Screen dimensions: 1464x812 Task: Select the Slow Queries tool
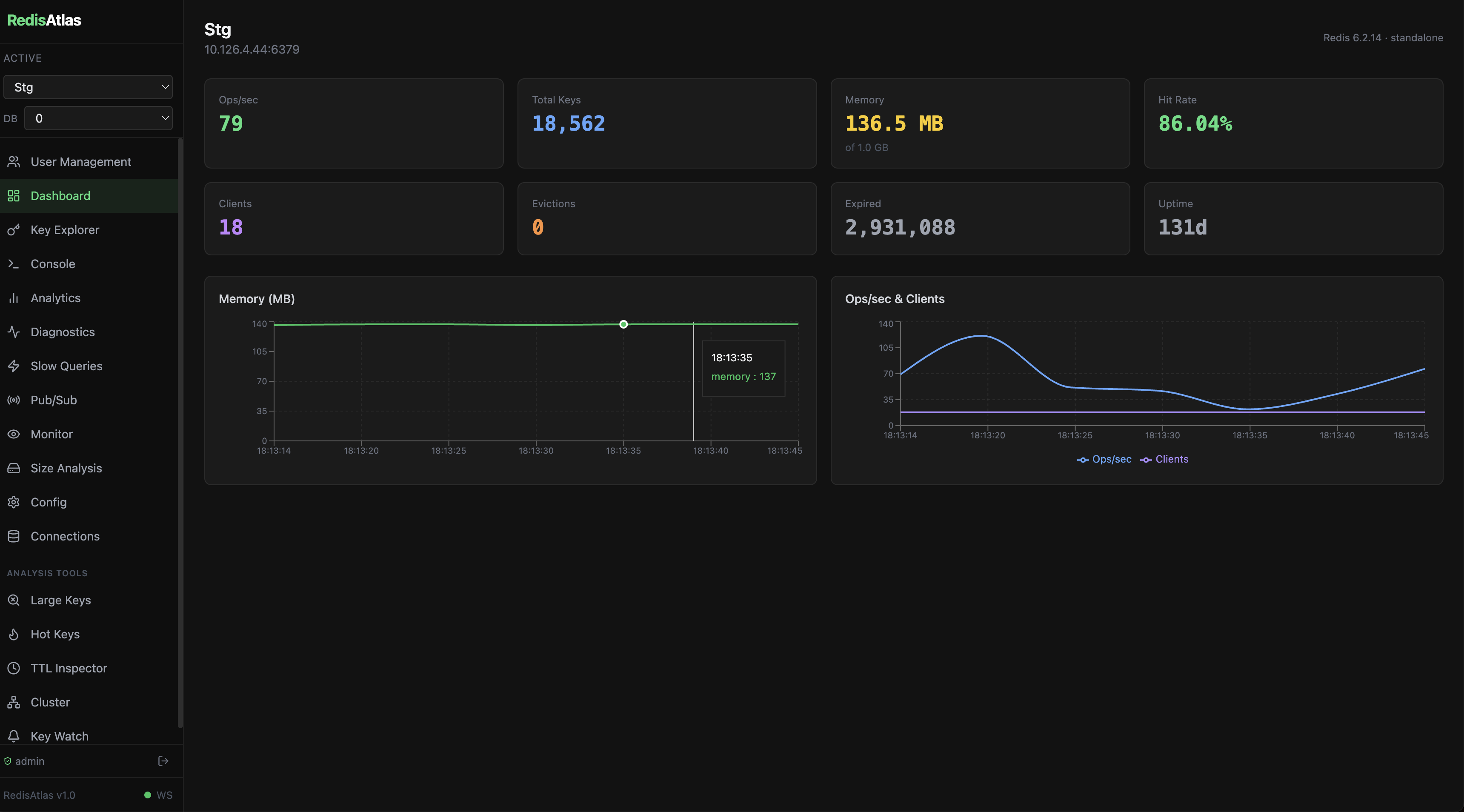point(66,366)
